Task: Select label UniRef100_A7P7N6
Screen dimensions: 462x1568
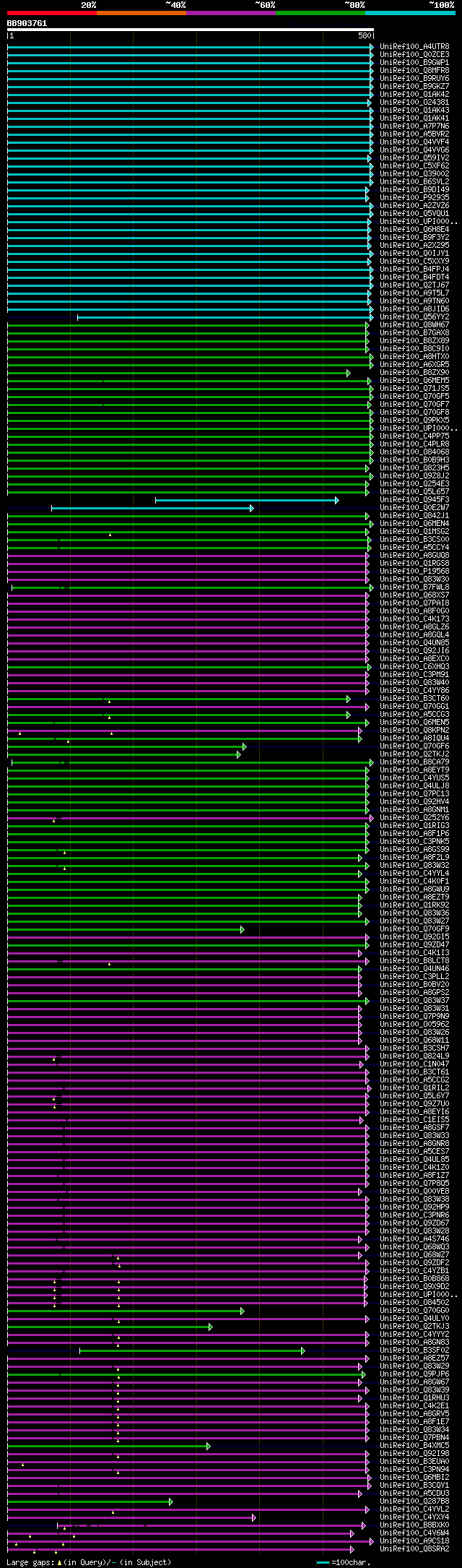Action: (414, 126)
